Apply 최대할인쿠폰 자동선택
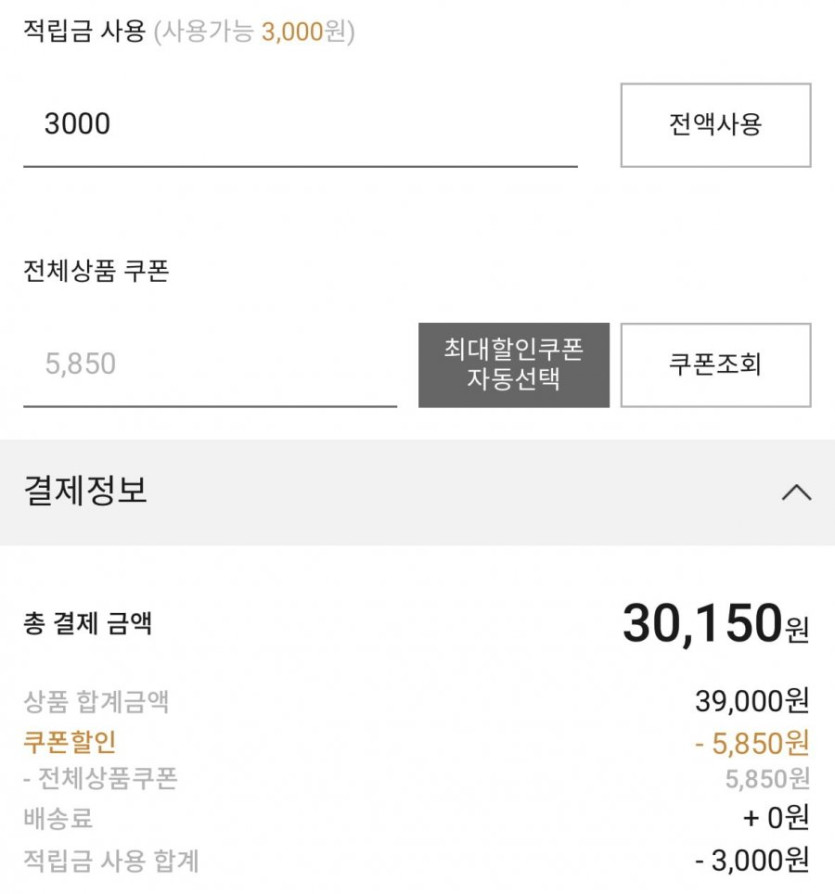 tap(513, 364)
